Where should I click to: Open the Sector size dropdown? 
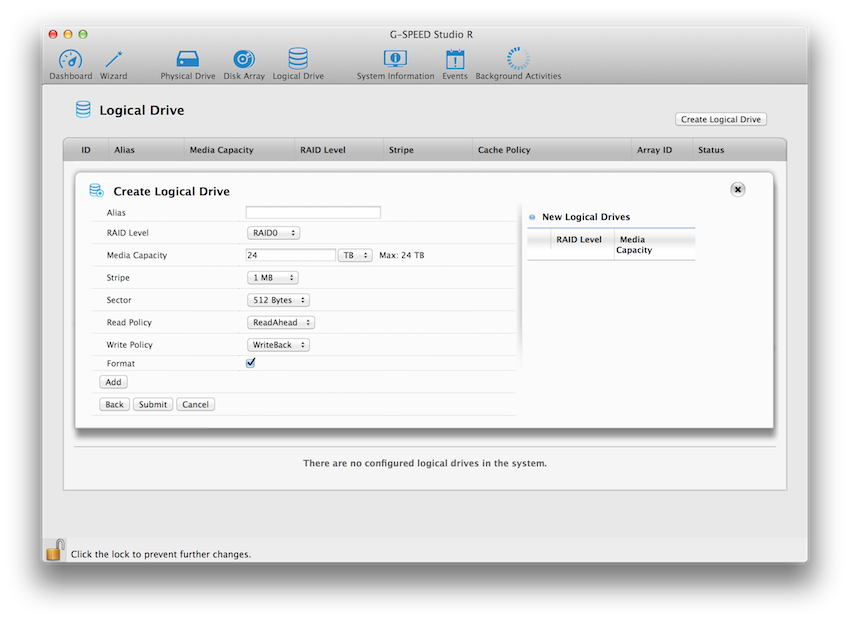click(279, 300)
